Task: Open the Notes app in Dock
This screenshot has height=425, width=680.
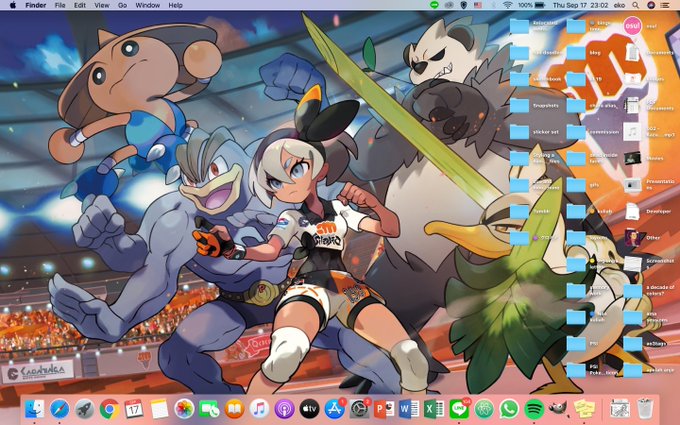Action: point(159,409)
